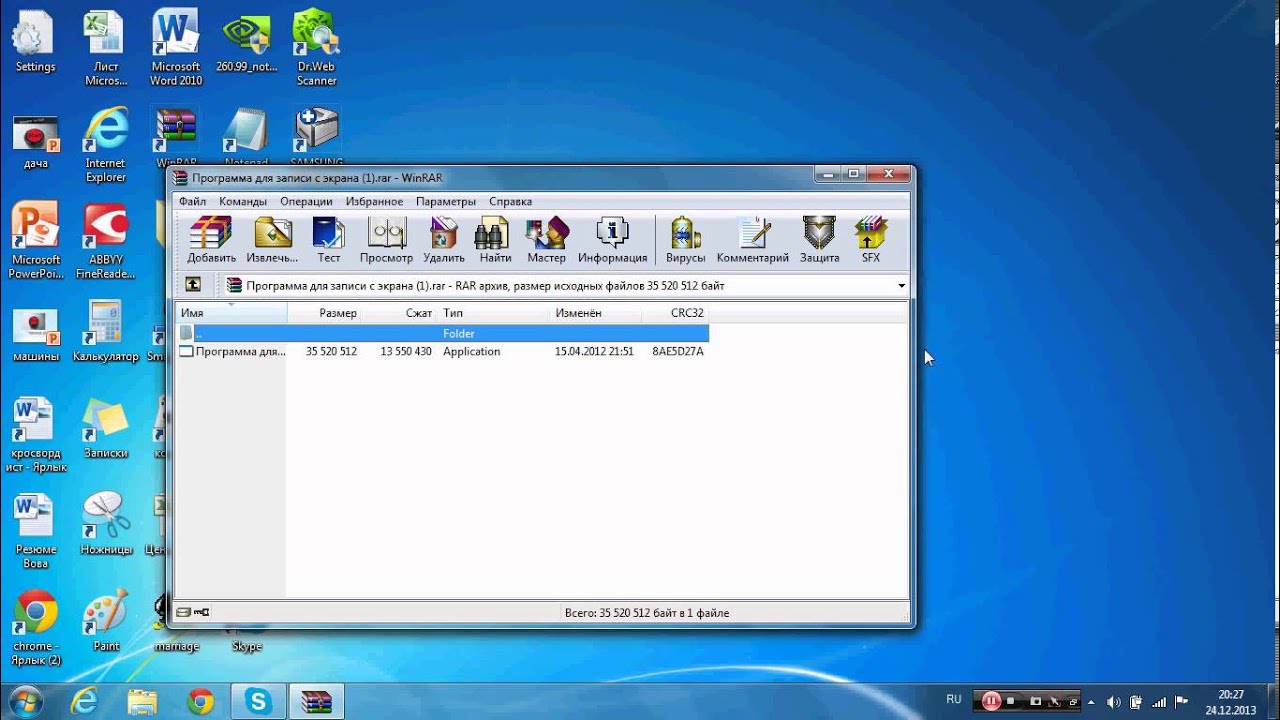Open Калькулятор desktop shortcut

click(x=105, y=331)
